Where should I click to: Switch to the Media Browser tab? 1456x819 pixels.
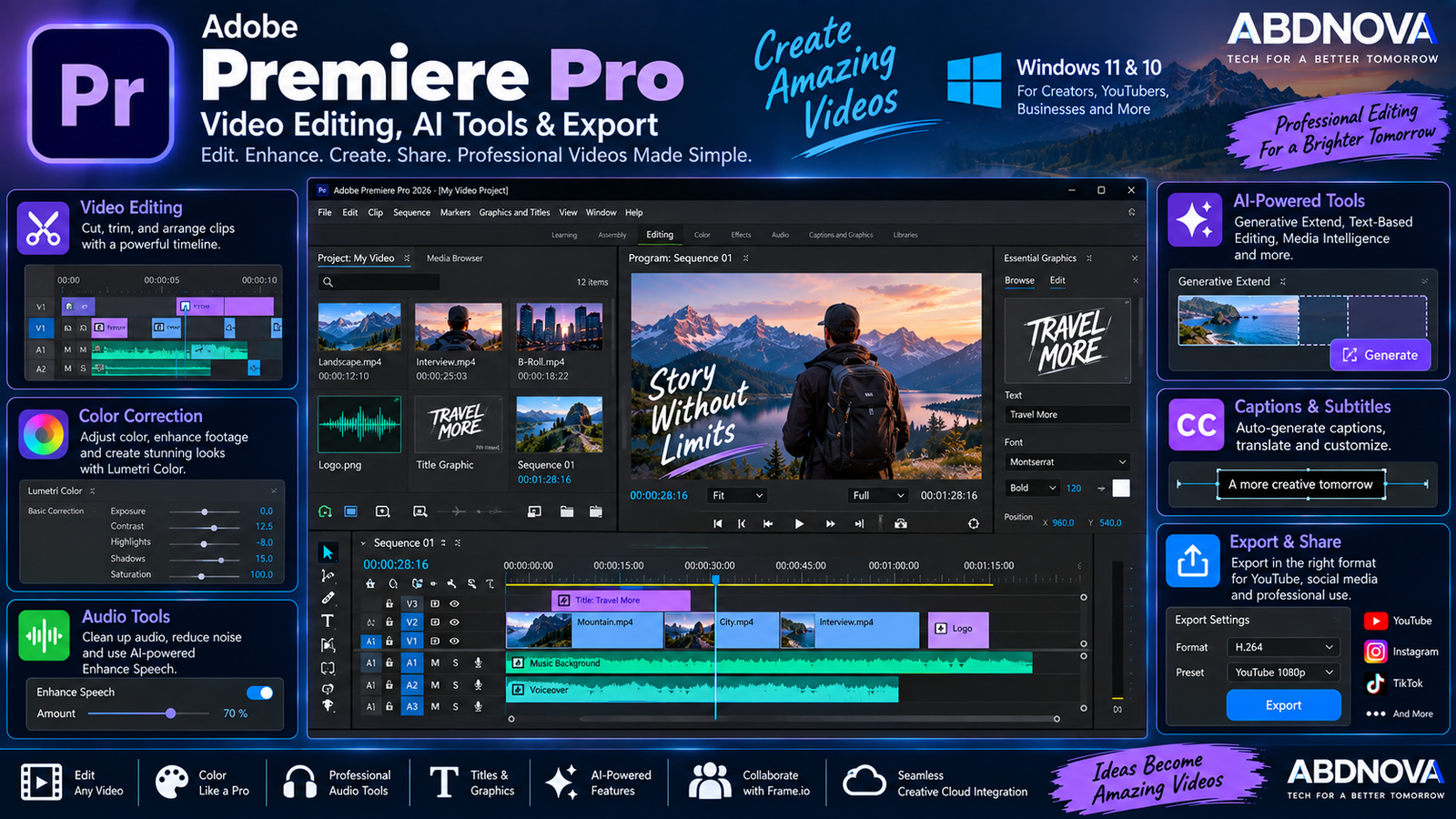click(455, 258)
